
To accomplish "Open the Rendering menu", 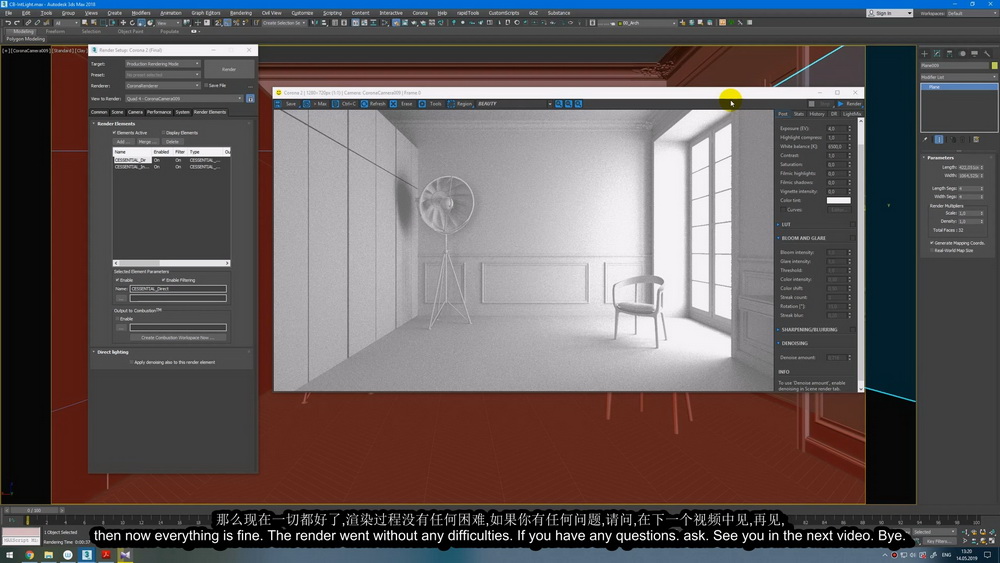I will (x=240, y=13).
